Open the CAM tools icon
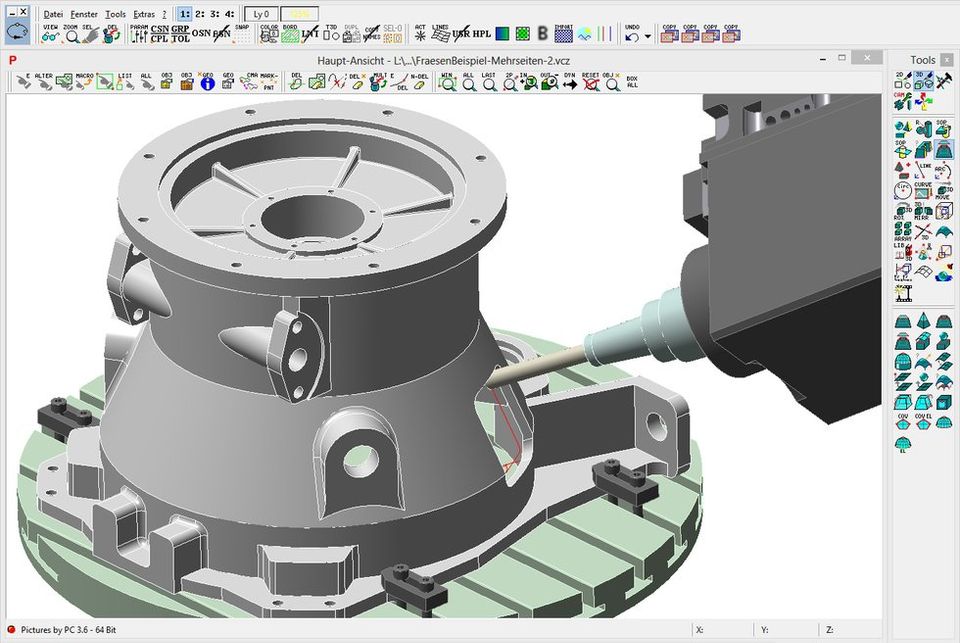Image resolution: width=960 pixels, height=643 pixels. pos(902,101)
